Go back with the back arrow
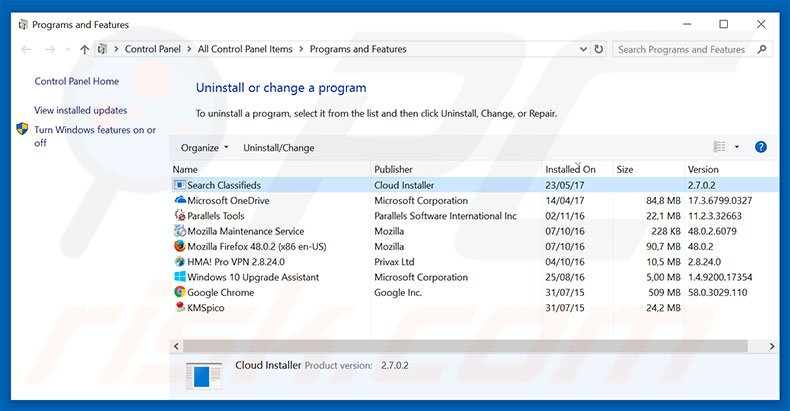790x411 pixels. [26, 49]
